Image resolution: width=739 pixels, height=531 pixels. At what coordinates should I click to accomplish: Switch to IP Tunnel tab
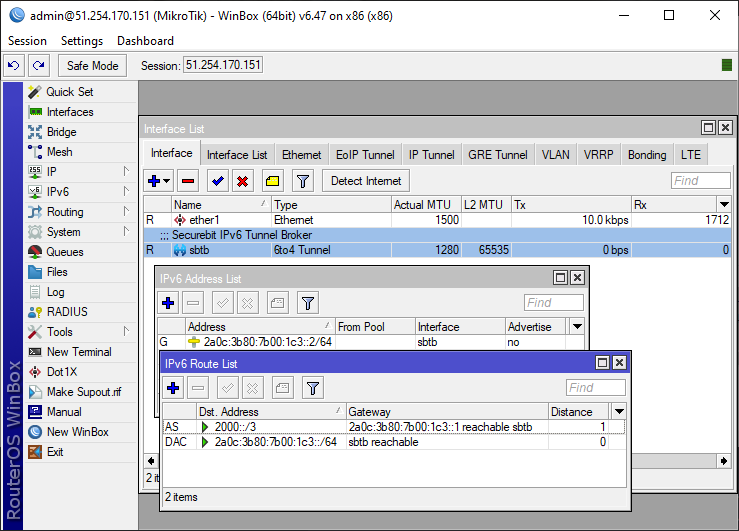pyautogui.click(x=432, y=155)
